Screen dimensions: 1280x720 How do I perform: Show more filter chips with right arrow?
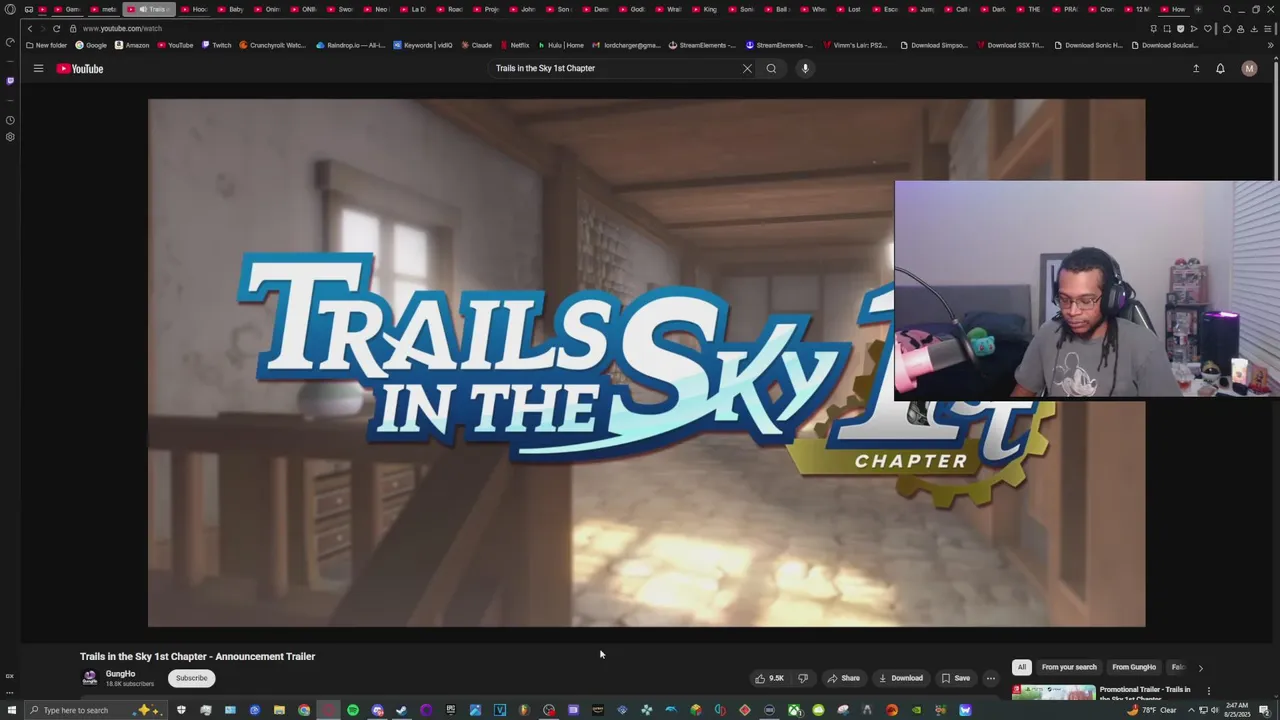pyautogui.click(x=1200, y=667)
